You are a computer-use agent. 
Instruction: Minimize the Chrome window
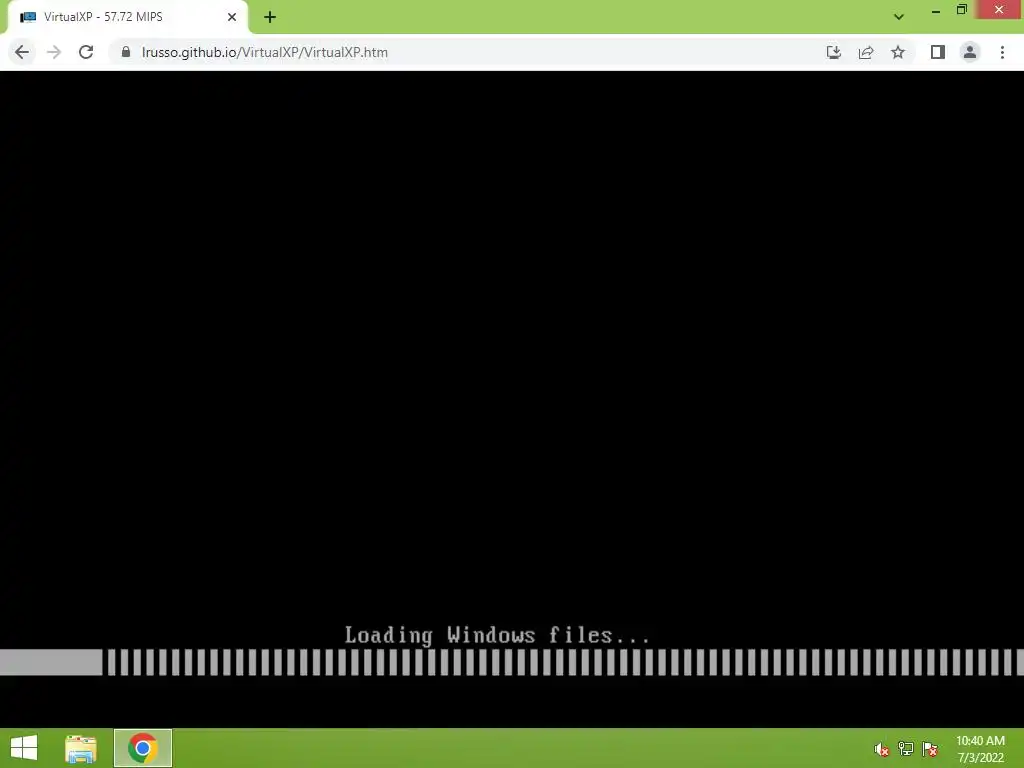[936, 10]
